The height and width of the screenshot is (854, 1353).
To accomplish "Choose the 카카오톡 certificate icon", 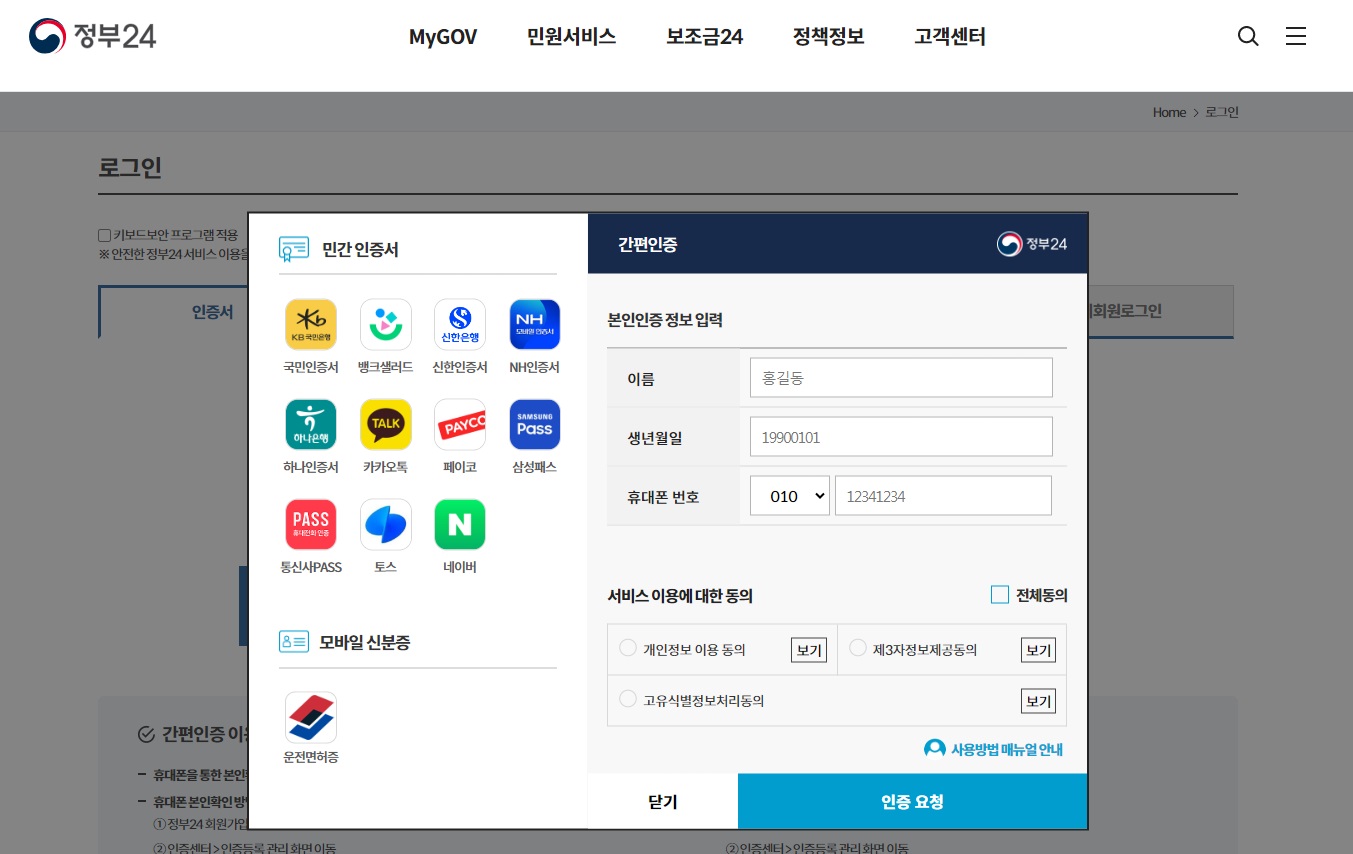I will click(386, 425).
